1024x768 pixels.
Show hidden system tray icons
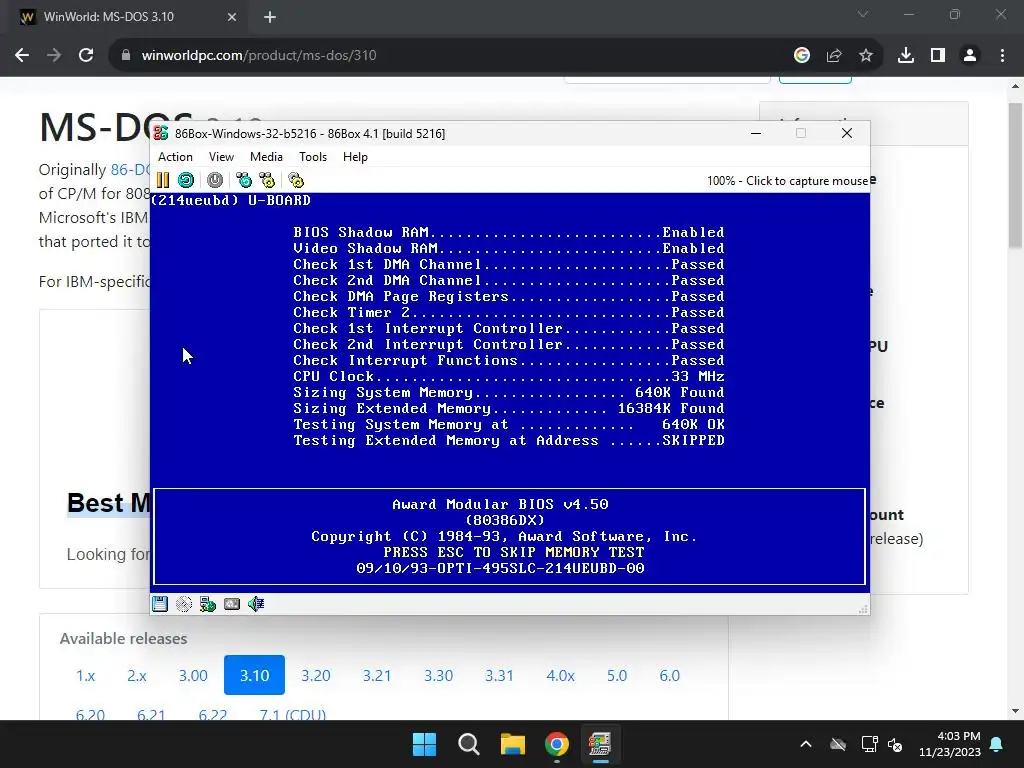(806, 744)
